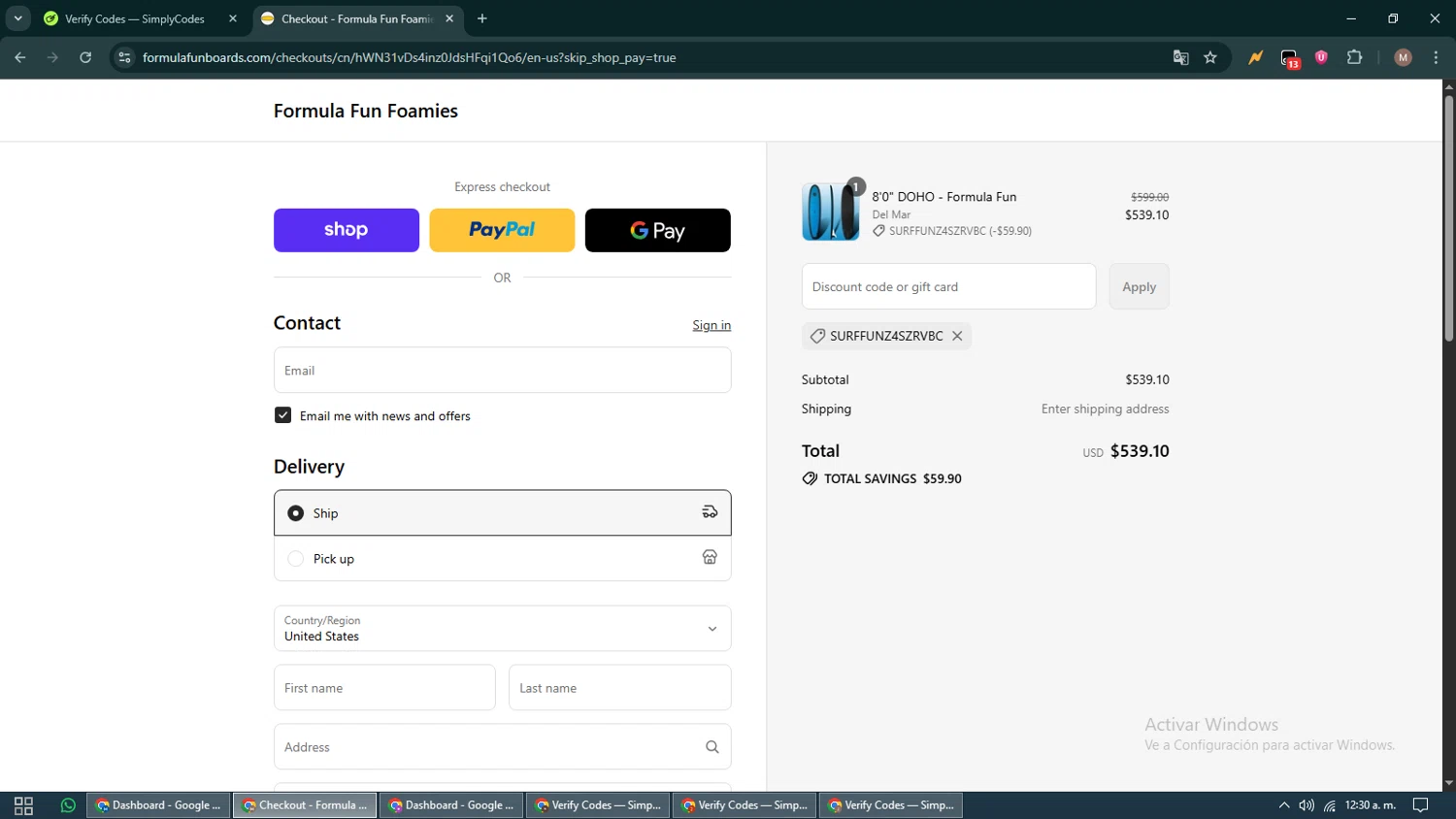Click the Apply discount button
The image size is (1456, 819).
[x=1139, y=286]
